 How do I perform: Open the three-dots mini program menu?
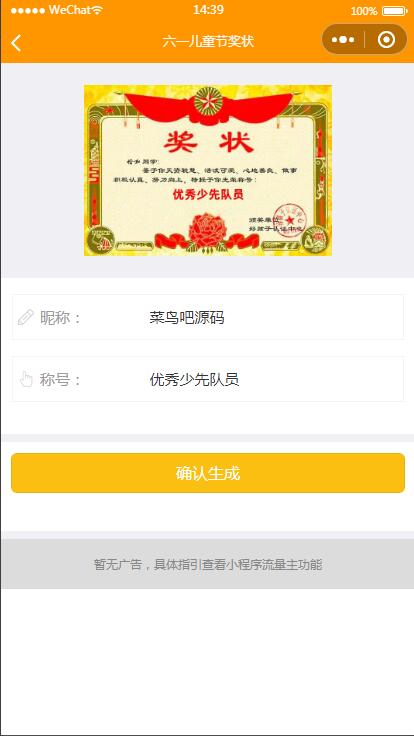(343, 40)
